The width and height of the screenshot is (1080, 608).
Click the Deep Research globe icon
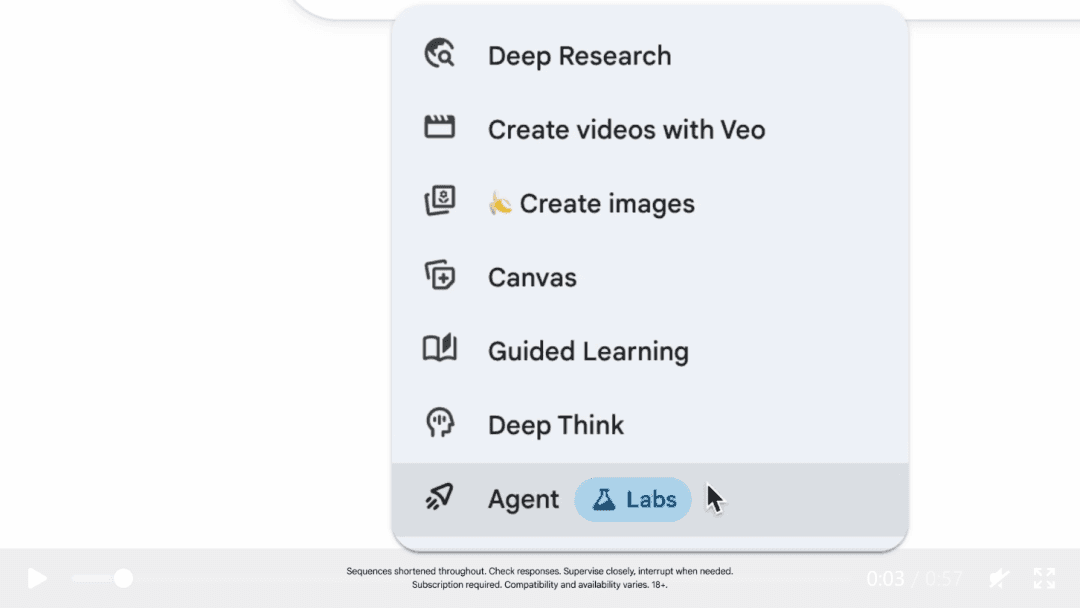[x=440, y=54]
